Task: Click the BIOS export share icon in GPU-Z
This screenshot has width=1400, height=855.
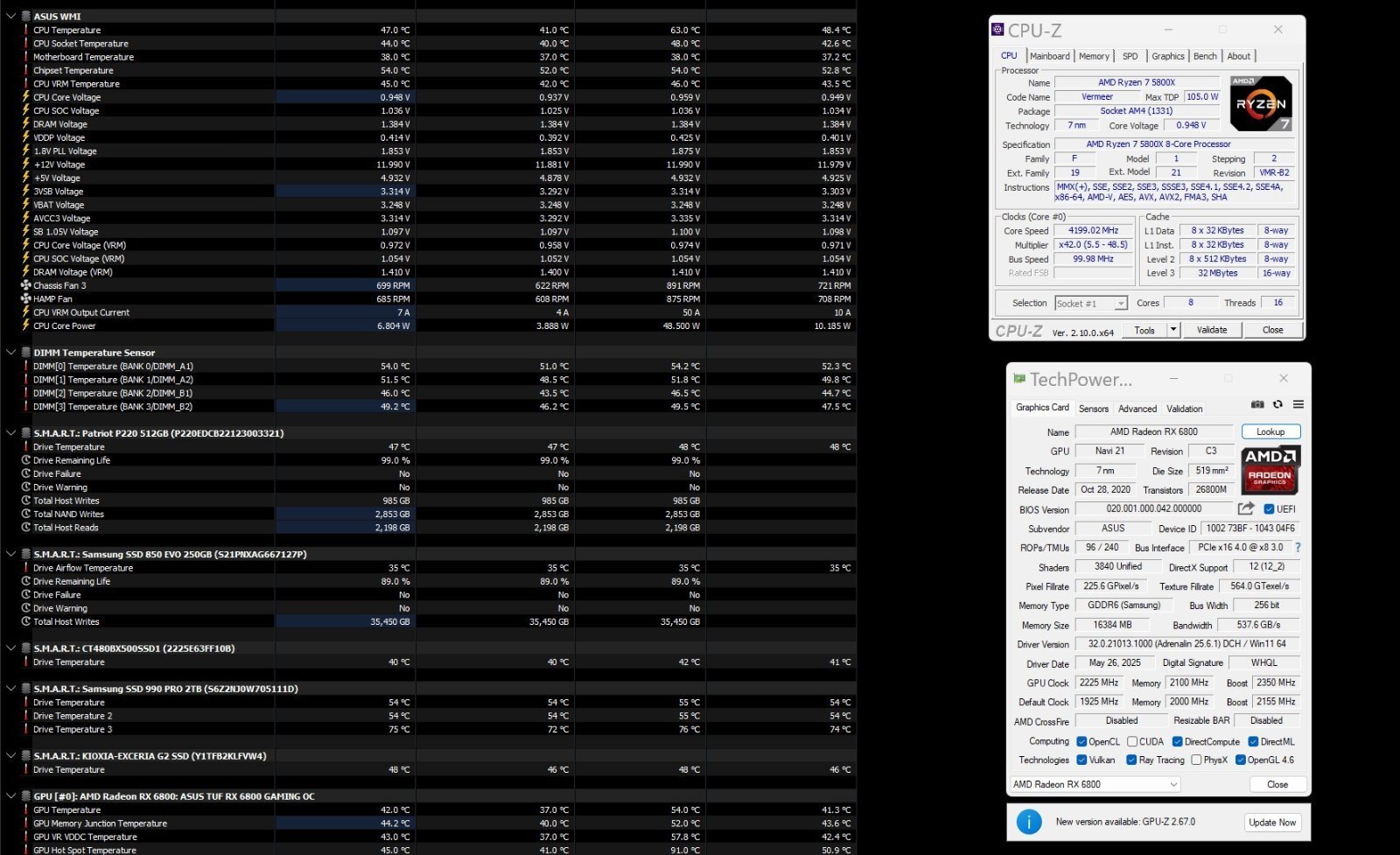Action: tap(1246, 508)
